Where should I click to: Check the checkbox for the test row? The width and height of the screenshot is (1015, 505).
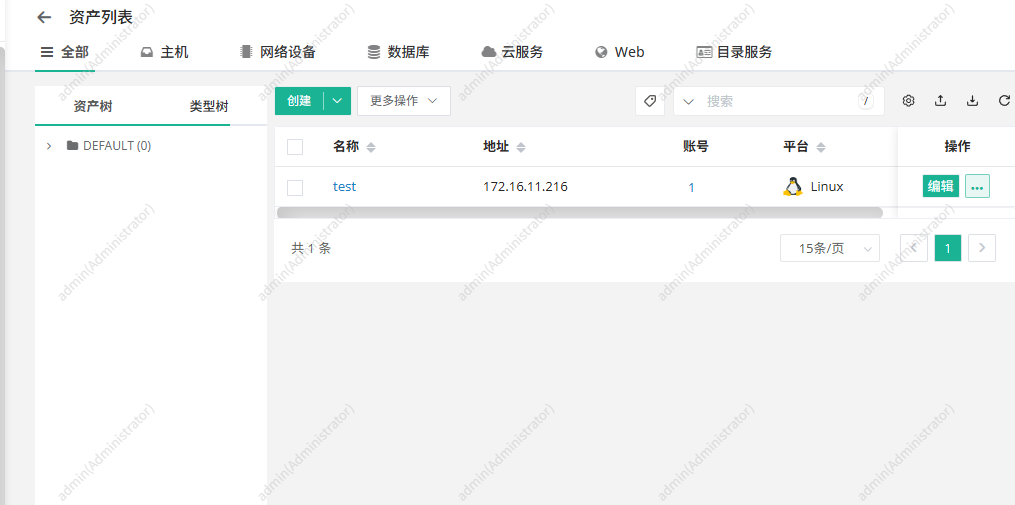click(x=295, y=187)
